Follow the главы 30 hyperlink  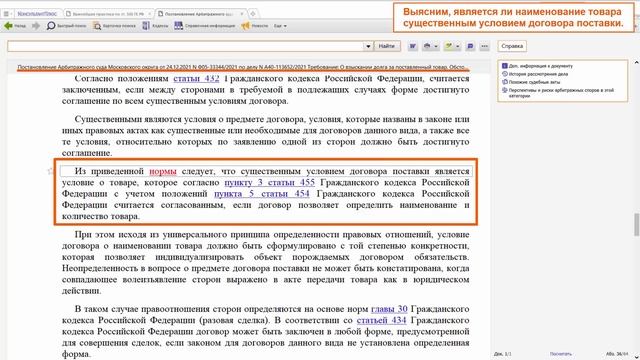[389, 309]
